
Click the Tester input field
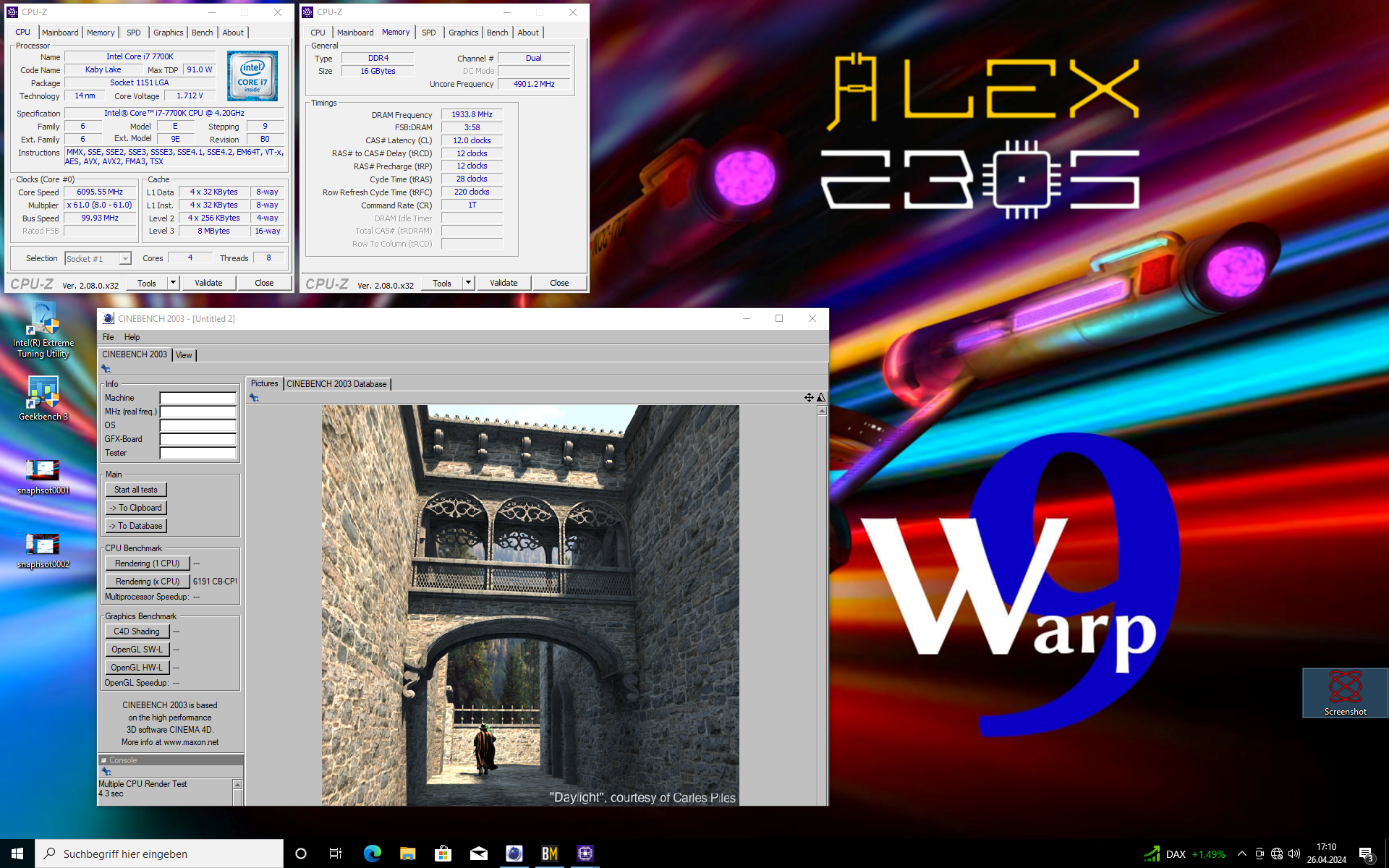coord(197,453)
